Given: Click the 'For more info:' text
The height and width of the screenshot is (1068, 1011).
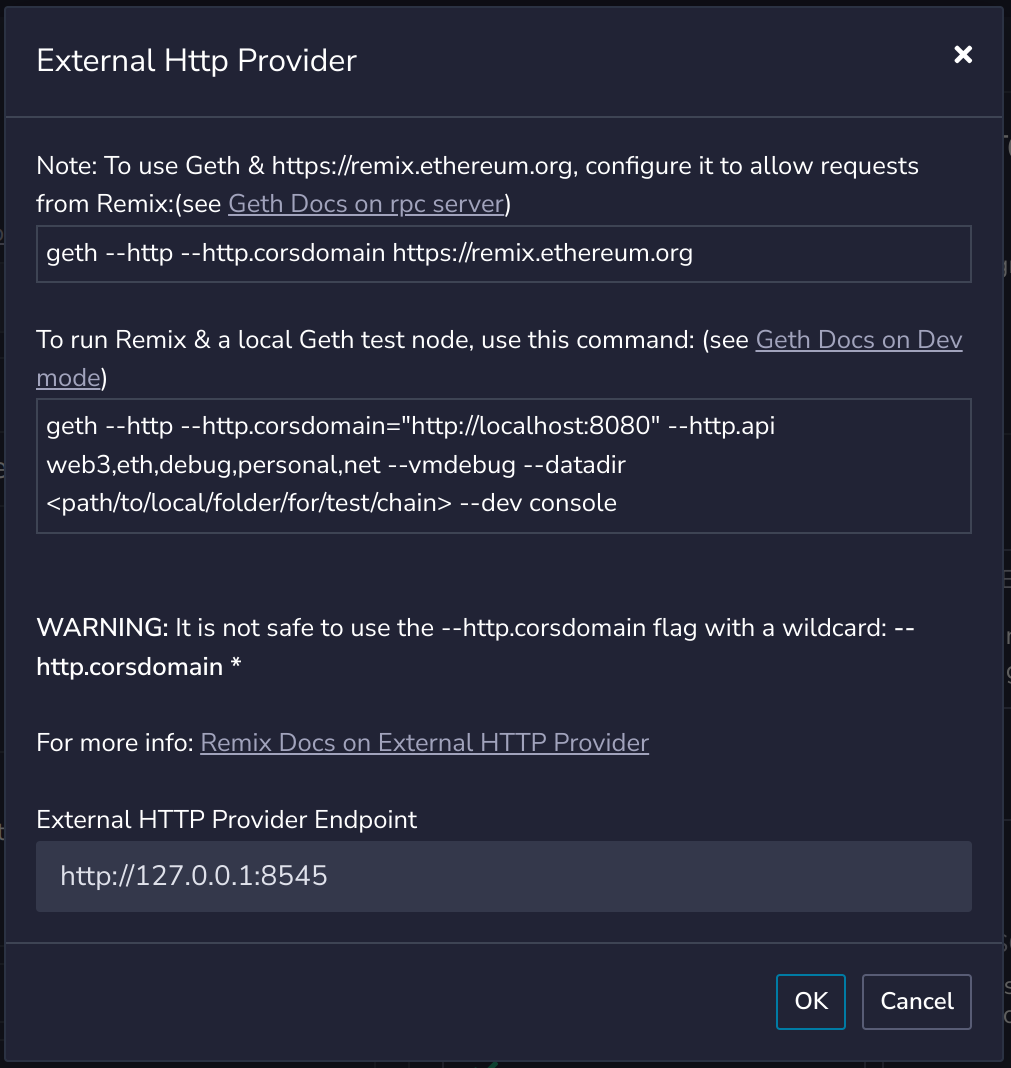Looking at the screenshot, I should [x=114, y=743].
